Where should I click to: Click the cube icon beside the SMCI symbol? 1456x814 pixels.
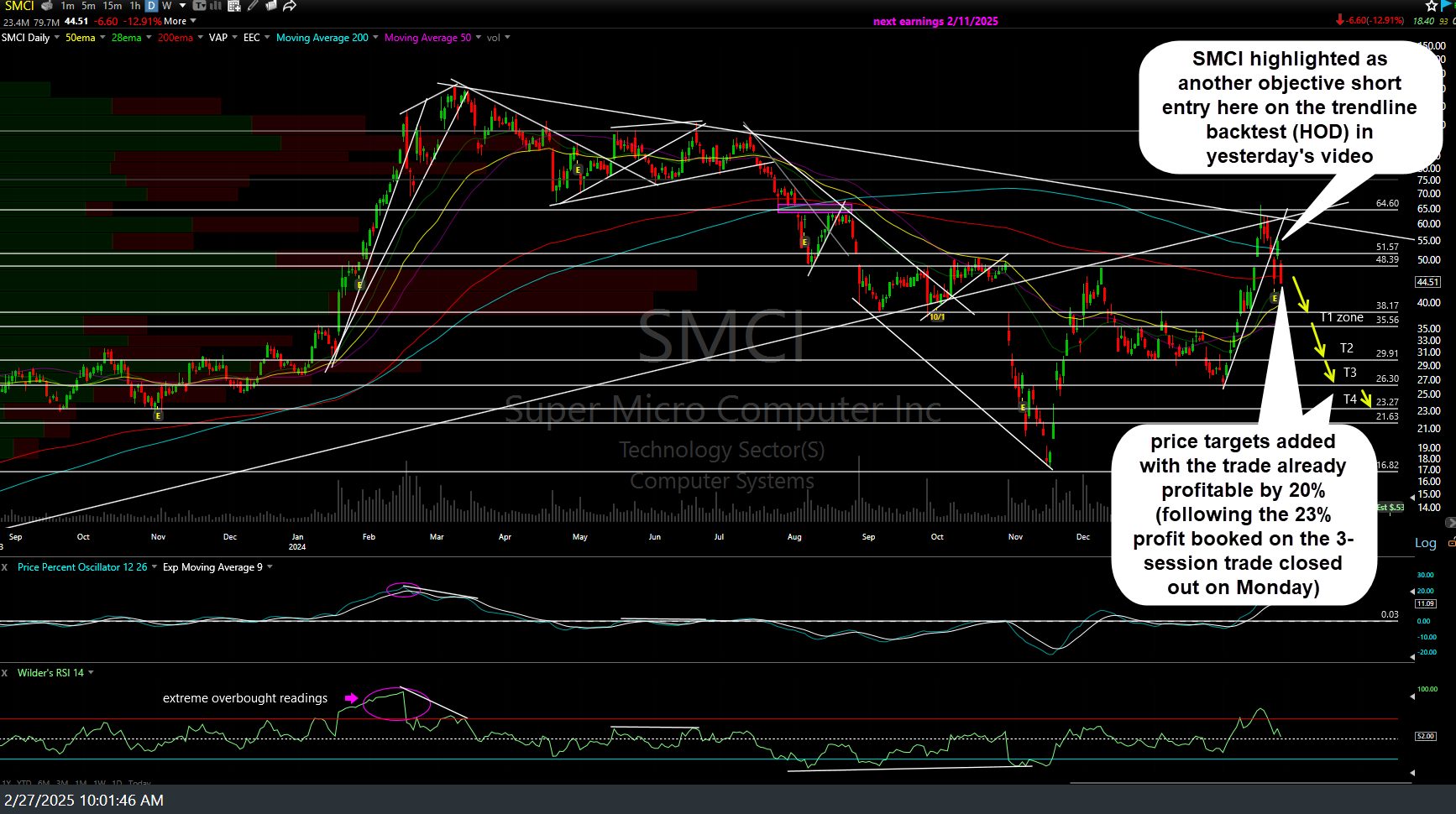46,6
